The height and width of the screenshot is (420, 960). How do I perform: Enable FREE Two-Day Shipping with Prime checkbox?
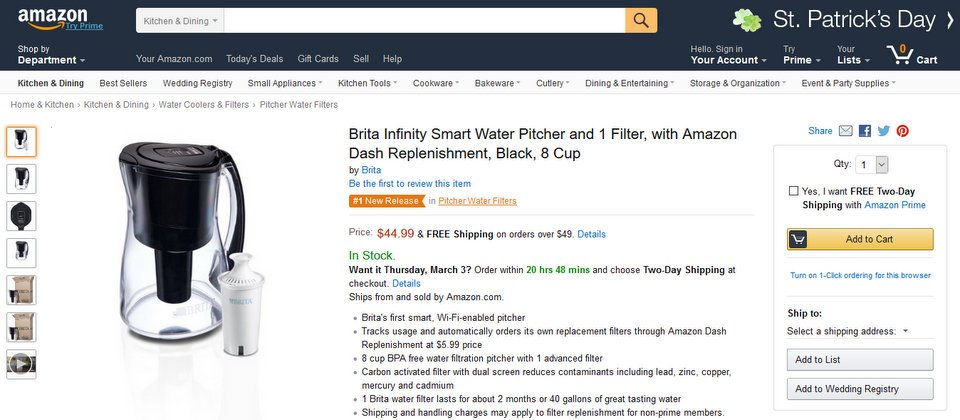pos(793,191)
